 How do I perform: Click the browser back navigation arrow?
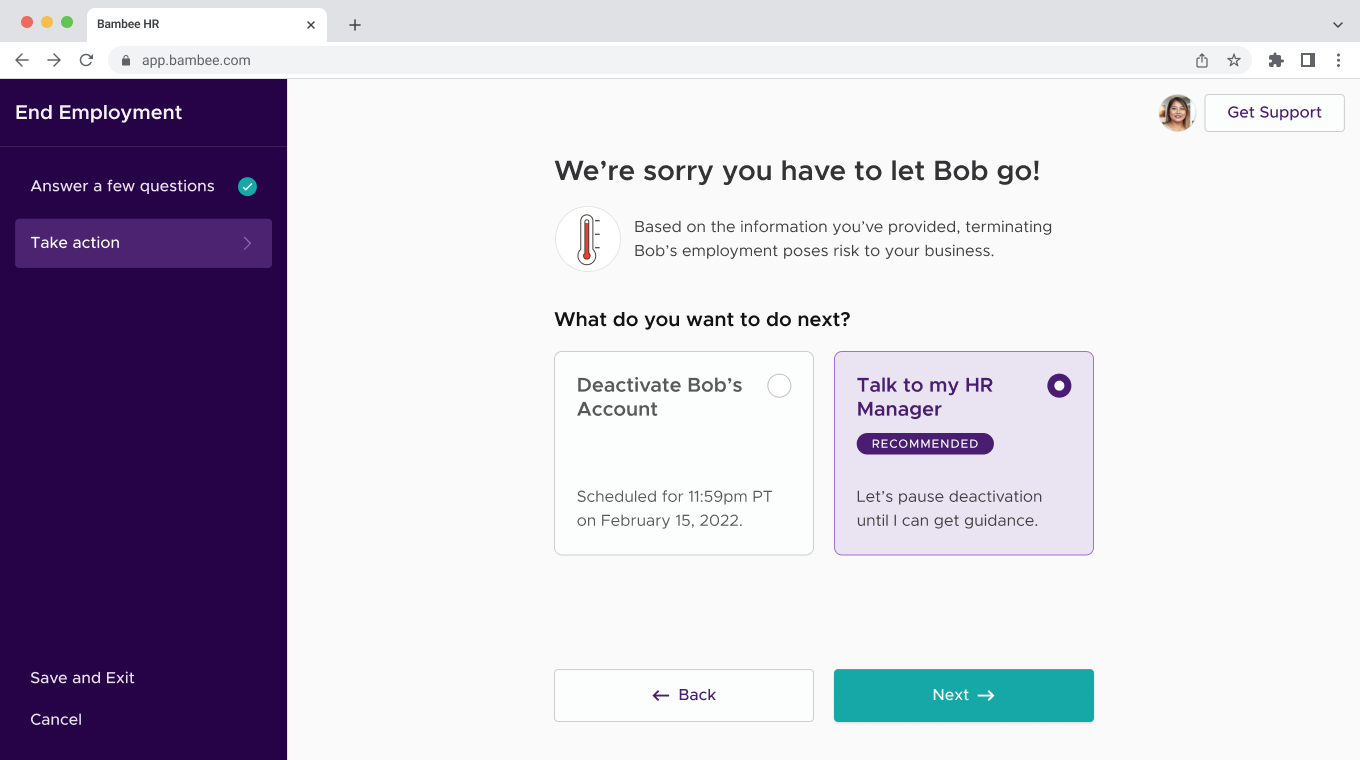(x=22, y=60)
